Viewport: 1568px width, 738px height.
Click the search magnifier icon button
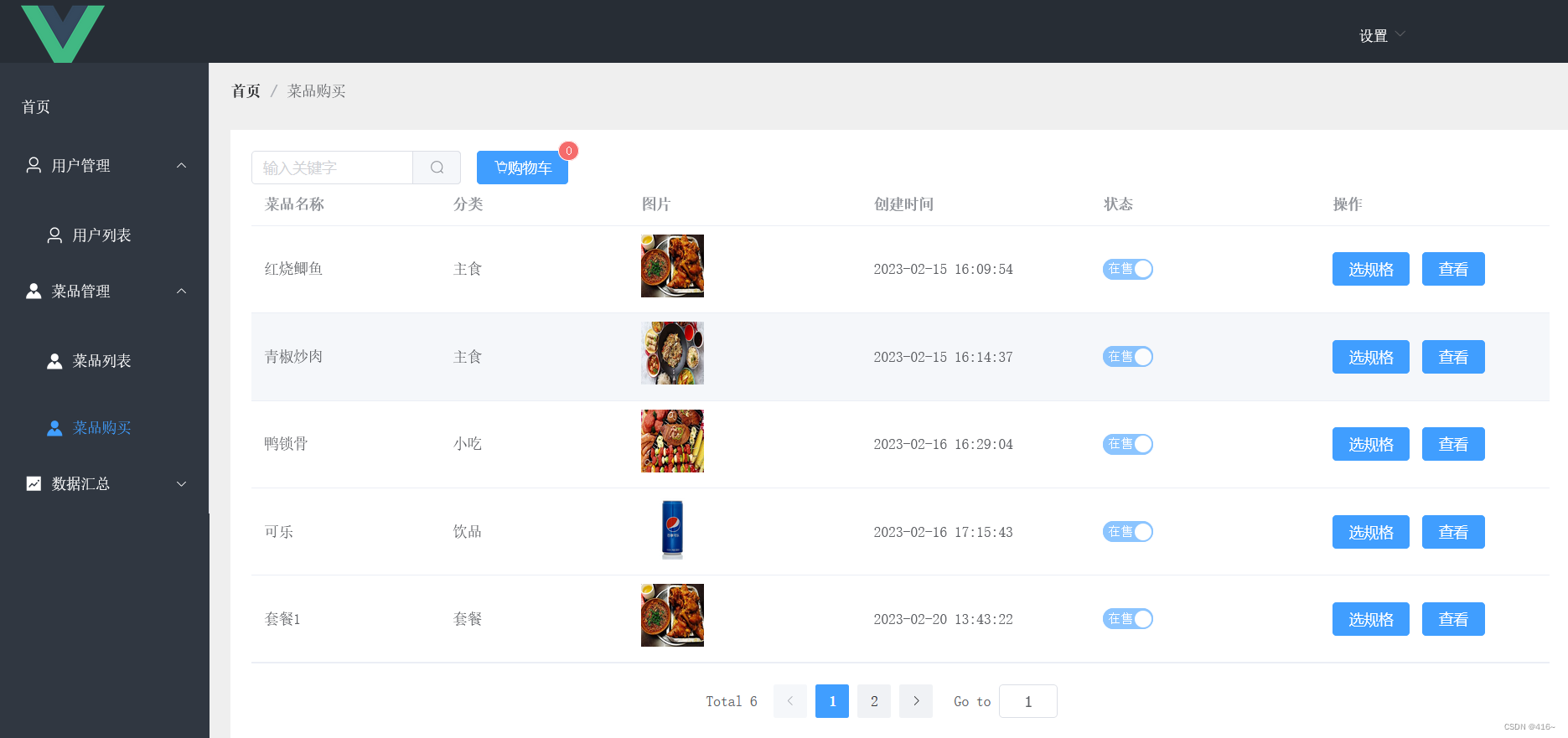click(437, 168)
